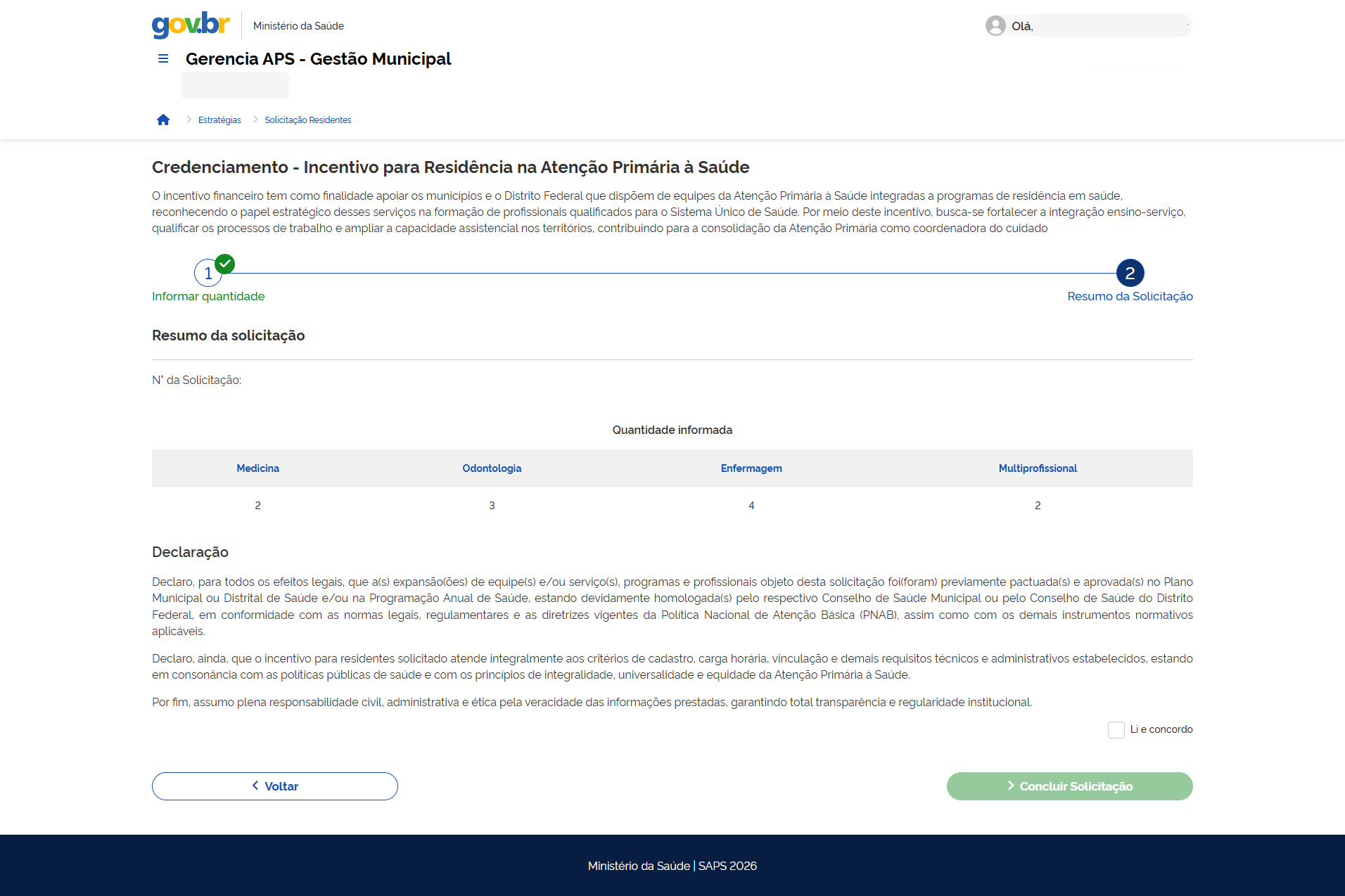Tick the 'Li e concordo' checkbox
Screen dimensions: 1345x896
coord(1116,730)
